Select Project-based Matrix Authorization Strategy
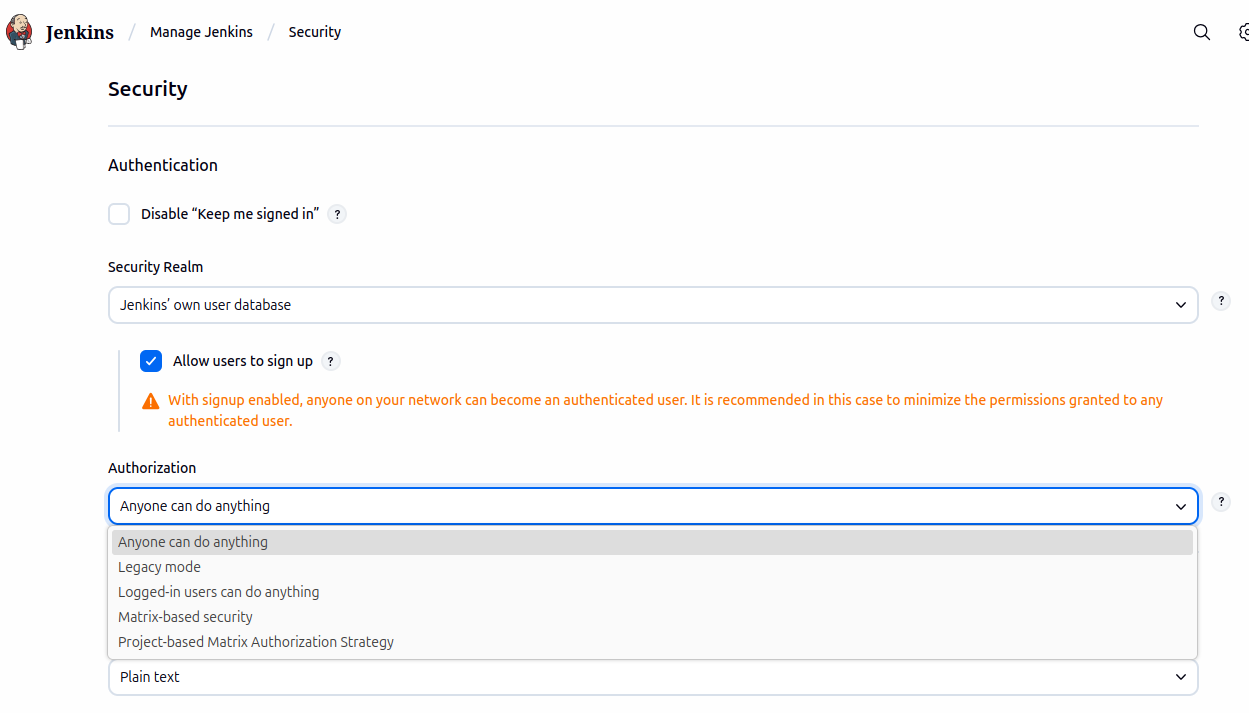 pos(255,642)
